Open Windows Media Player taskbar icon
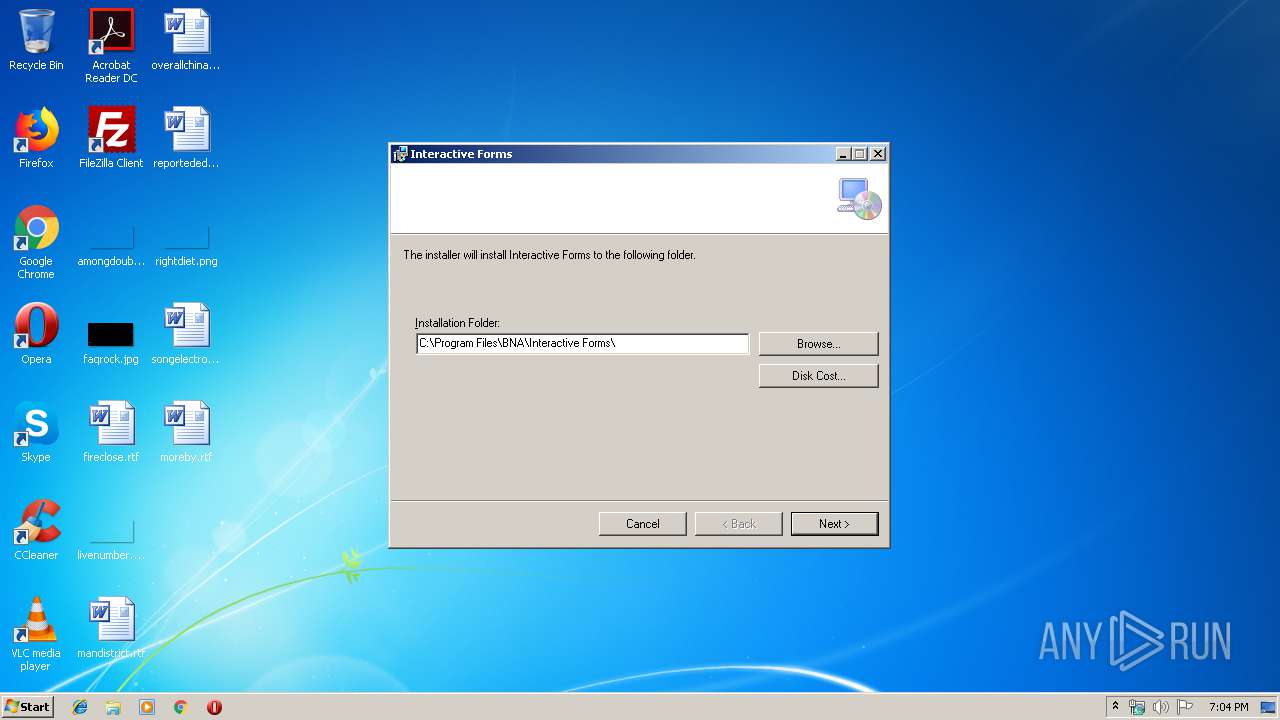Viewport: 1280px width, 720px height. (147, 707)
